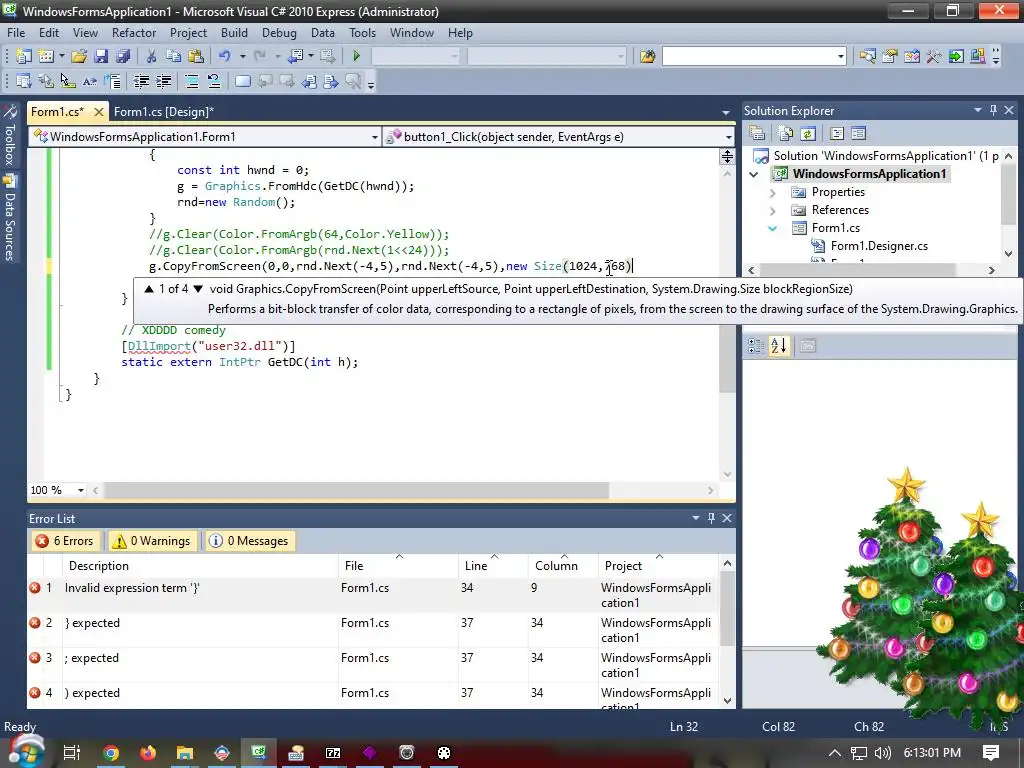
Task: Click the editor horizontal scrollbar thumb
Action: [357, 490]
